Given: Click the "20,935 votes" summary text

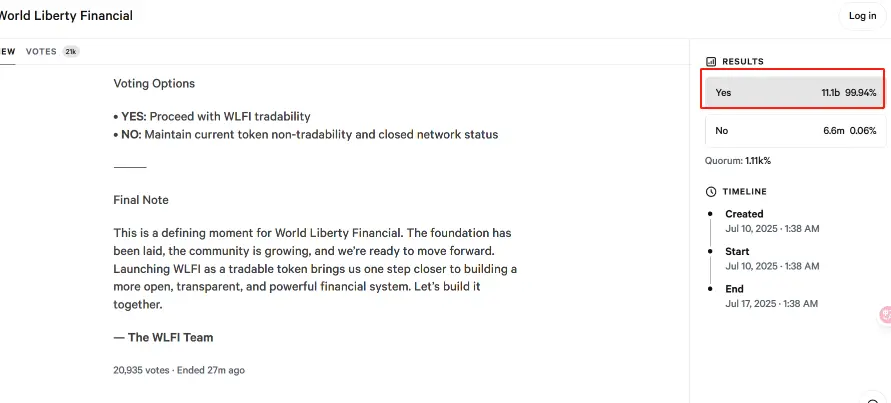Looking at the screenshot, I should tap(142, 370).
